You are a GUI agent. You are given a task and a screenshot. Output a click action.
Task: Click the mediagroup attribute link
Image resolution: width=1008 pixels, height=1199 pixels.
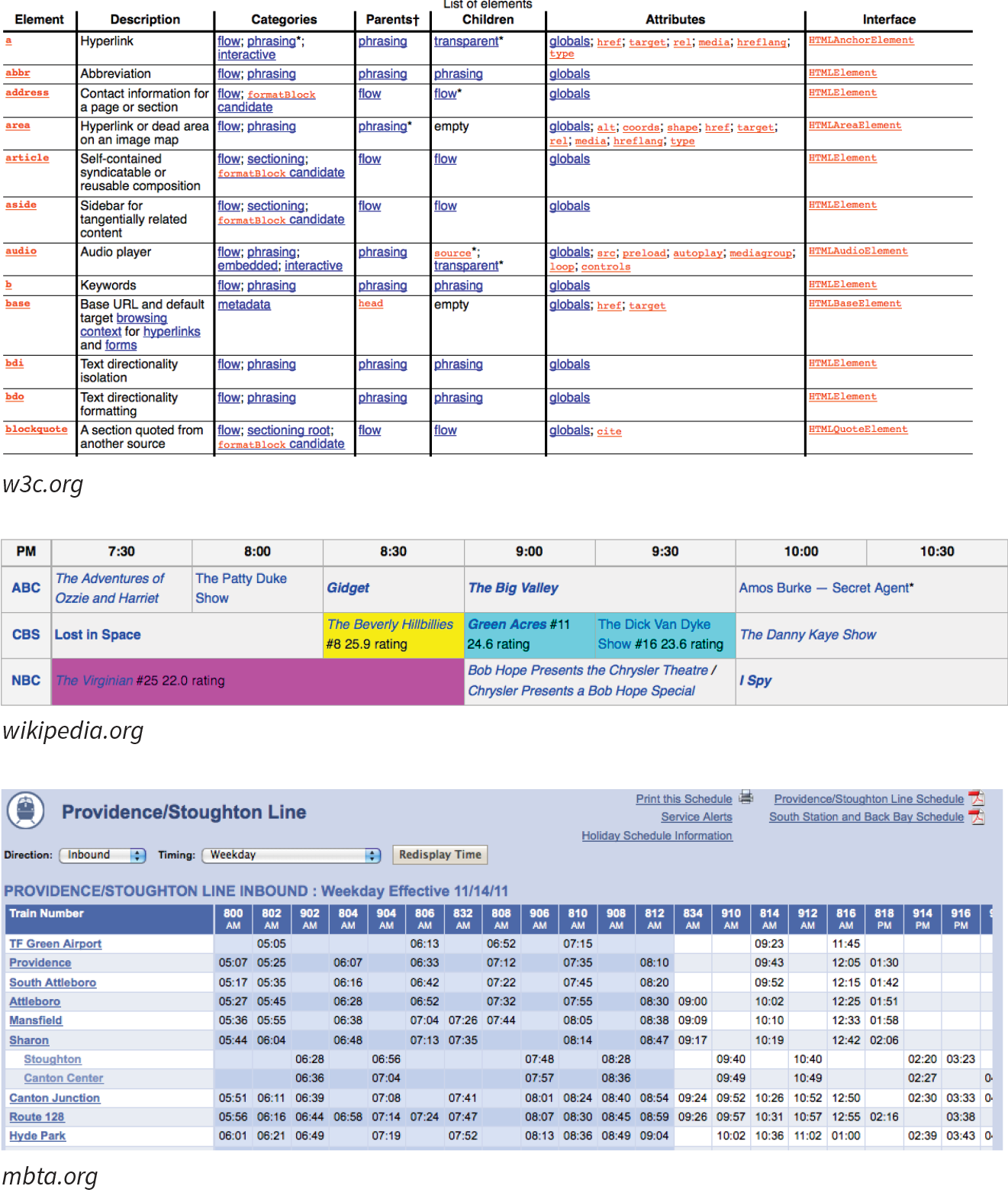pos(761,253)
